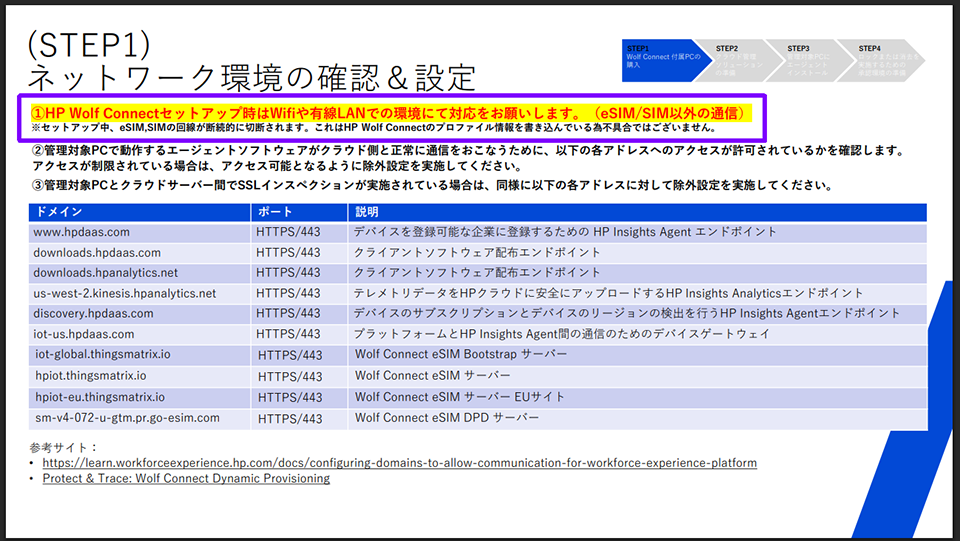This screenshot has height=541, width=960.
Task: Click the red highlighted ①HP Wolf Connect setup notice
Action: 391,113
